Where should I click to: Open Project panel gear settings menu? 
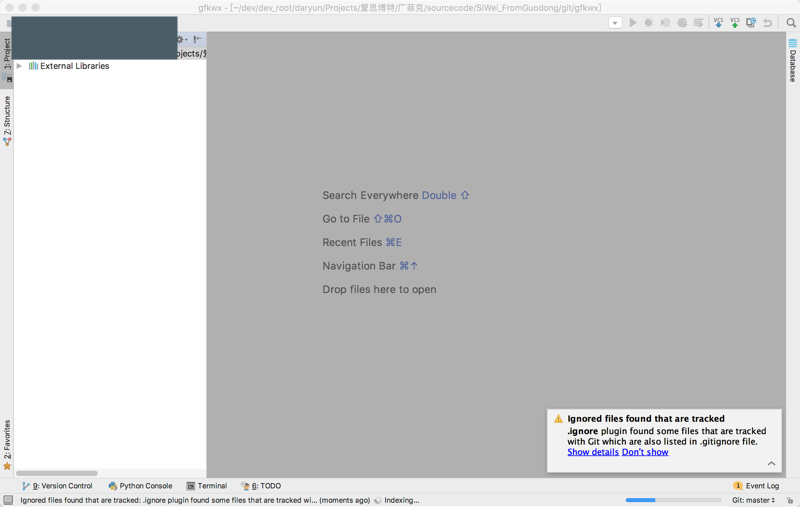(x=182, y=39)
